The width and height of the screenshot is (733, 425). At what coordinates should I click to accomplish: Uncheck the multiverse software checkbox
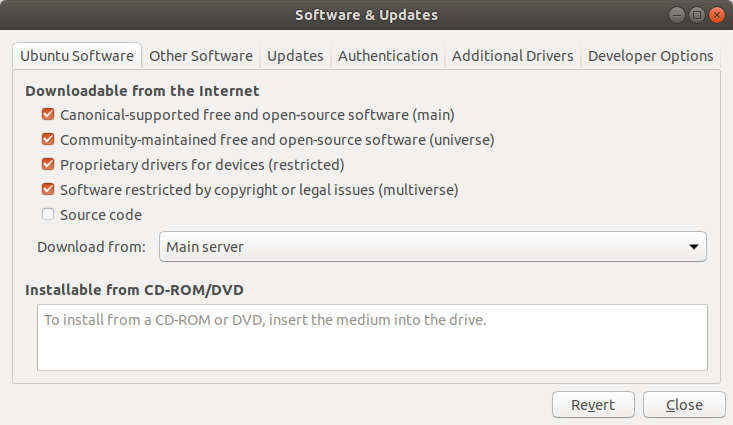pos(48,189)
